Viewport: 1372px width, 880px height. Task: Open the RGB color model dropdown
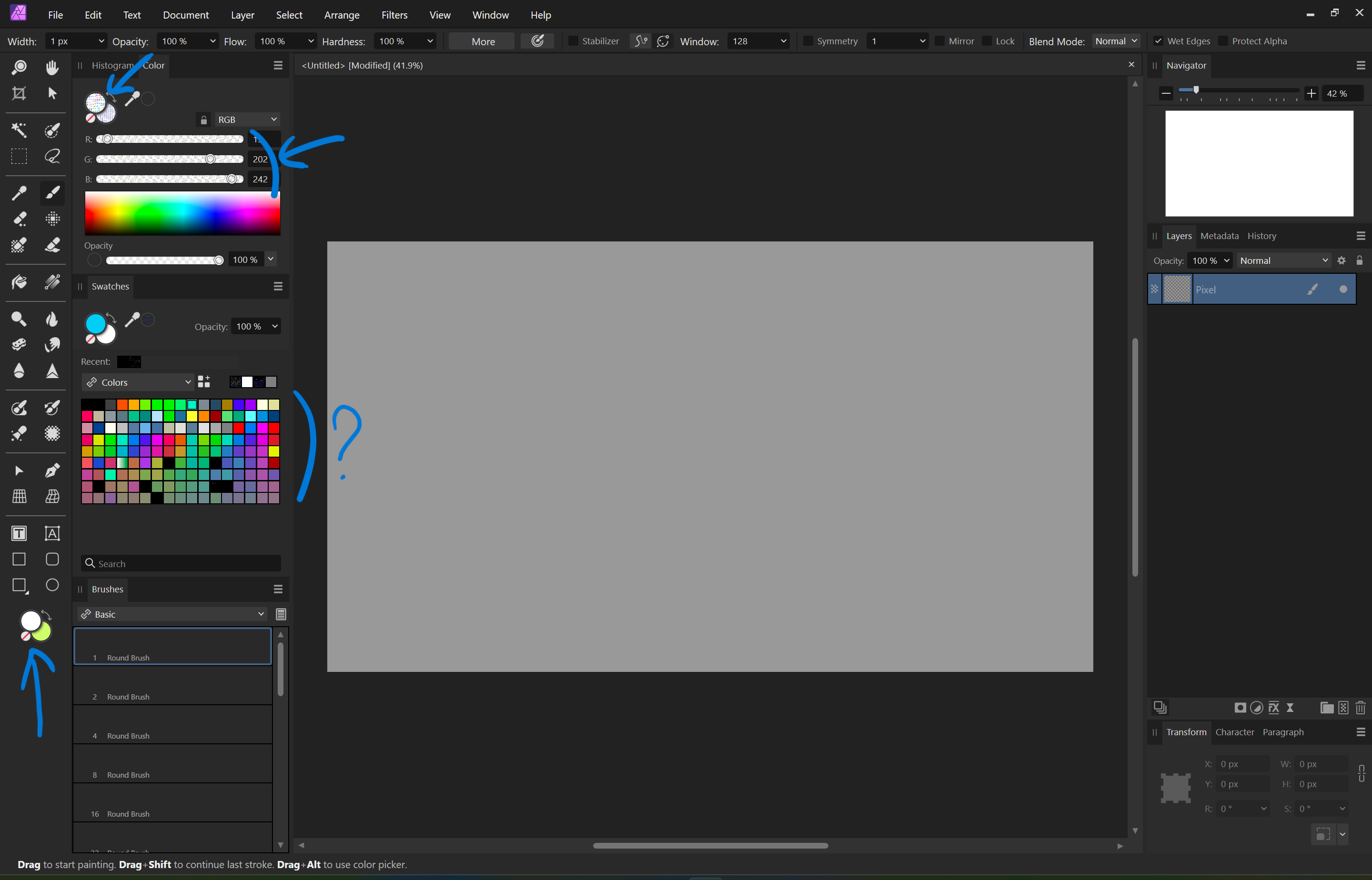click(248, 120)
